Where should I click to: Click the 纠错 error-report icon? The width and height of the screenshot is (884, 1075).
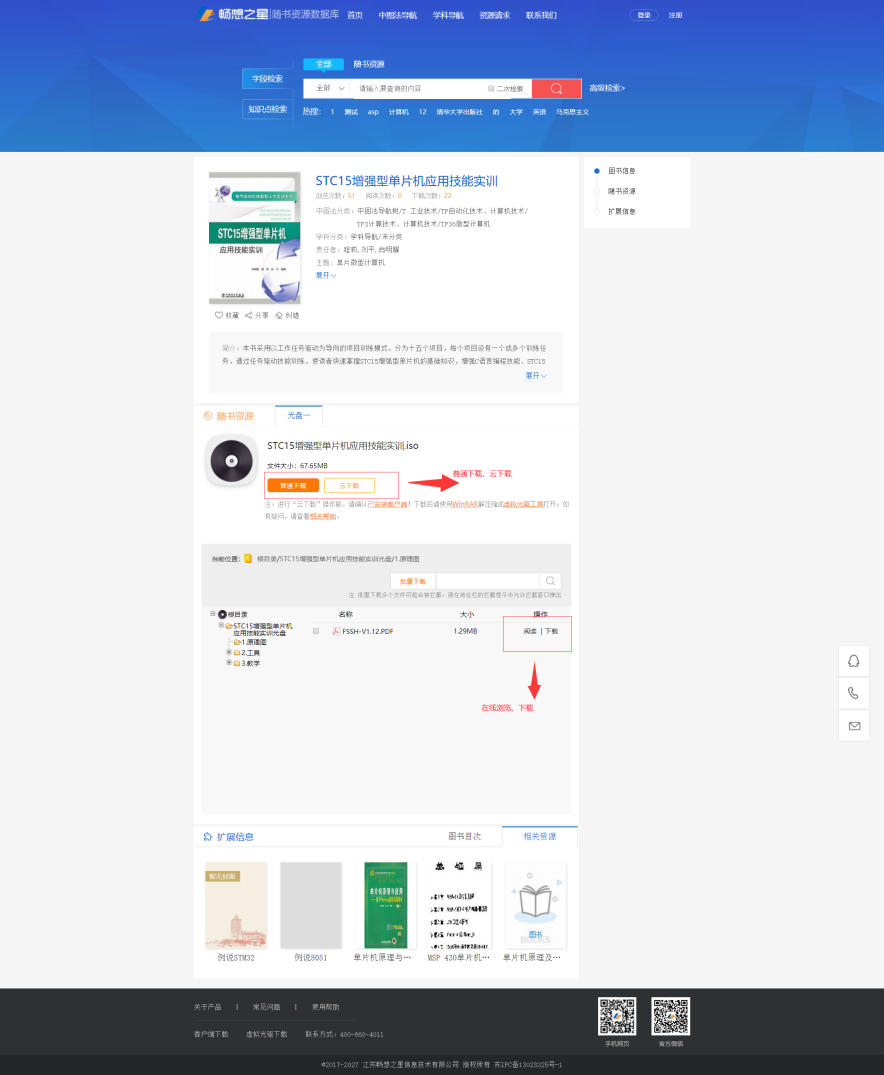point(279,315)
